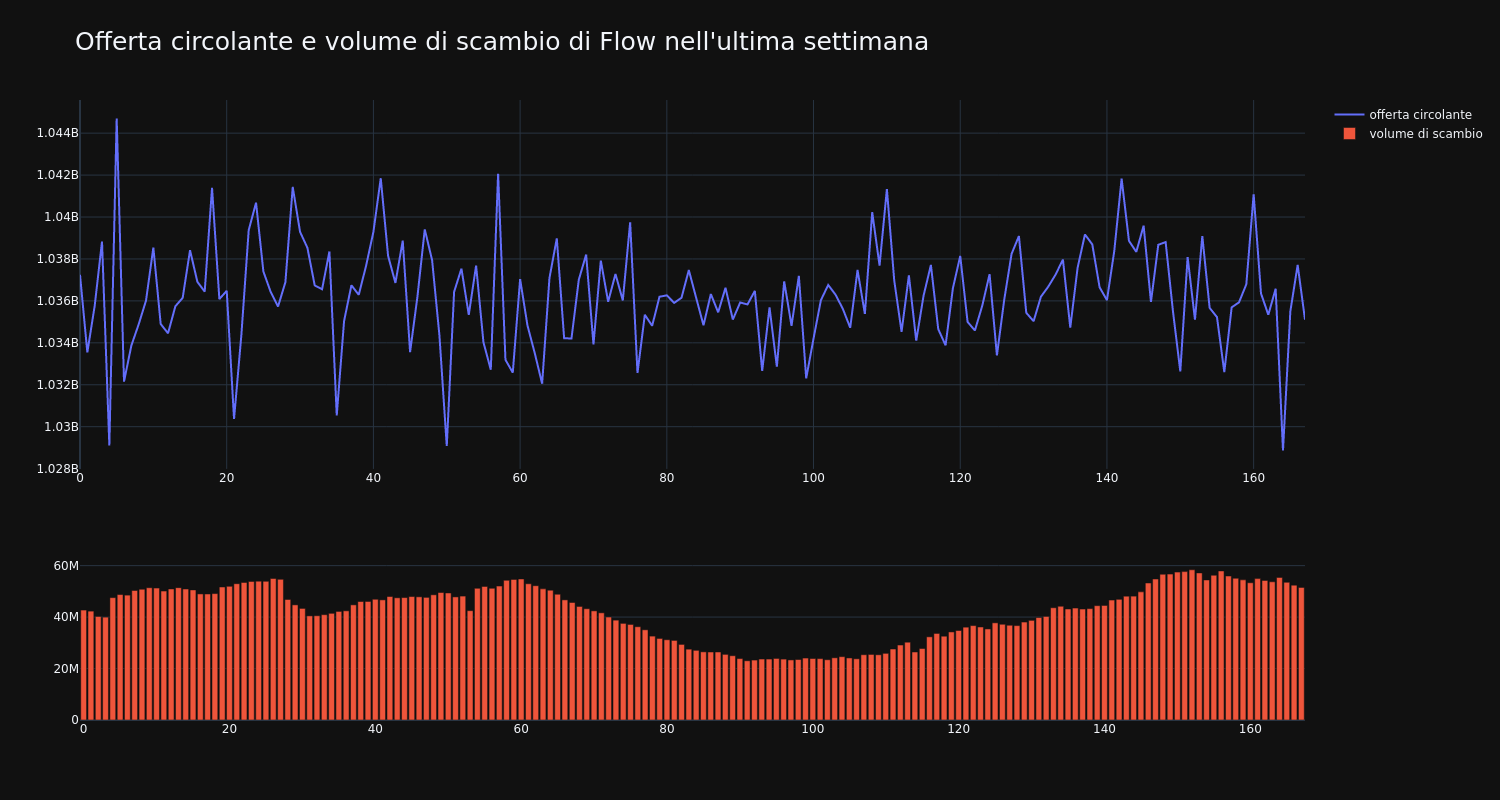Click x-axis tick 120 of the line chart
Screen dimensions: 1500x800
click(x=960, y=479)
